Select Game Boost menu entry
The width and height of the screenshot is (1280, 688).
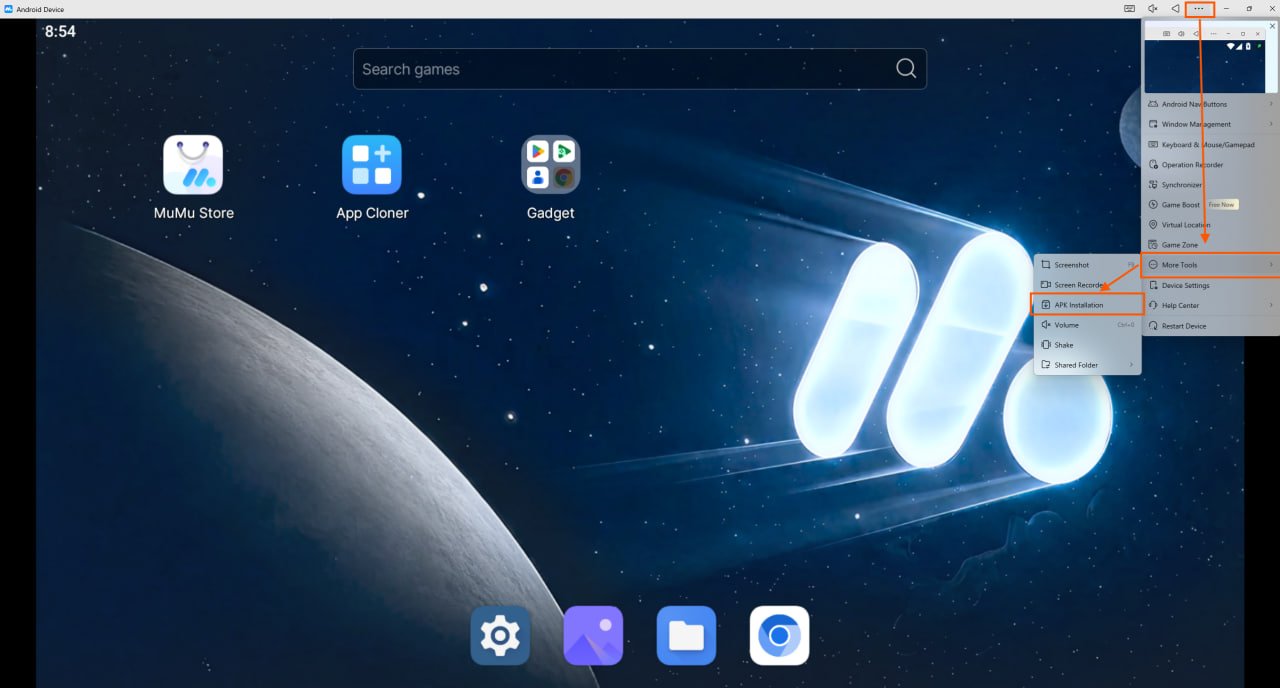1211,205
